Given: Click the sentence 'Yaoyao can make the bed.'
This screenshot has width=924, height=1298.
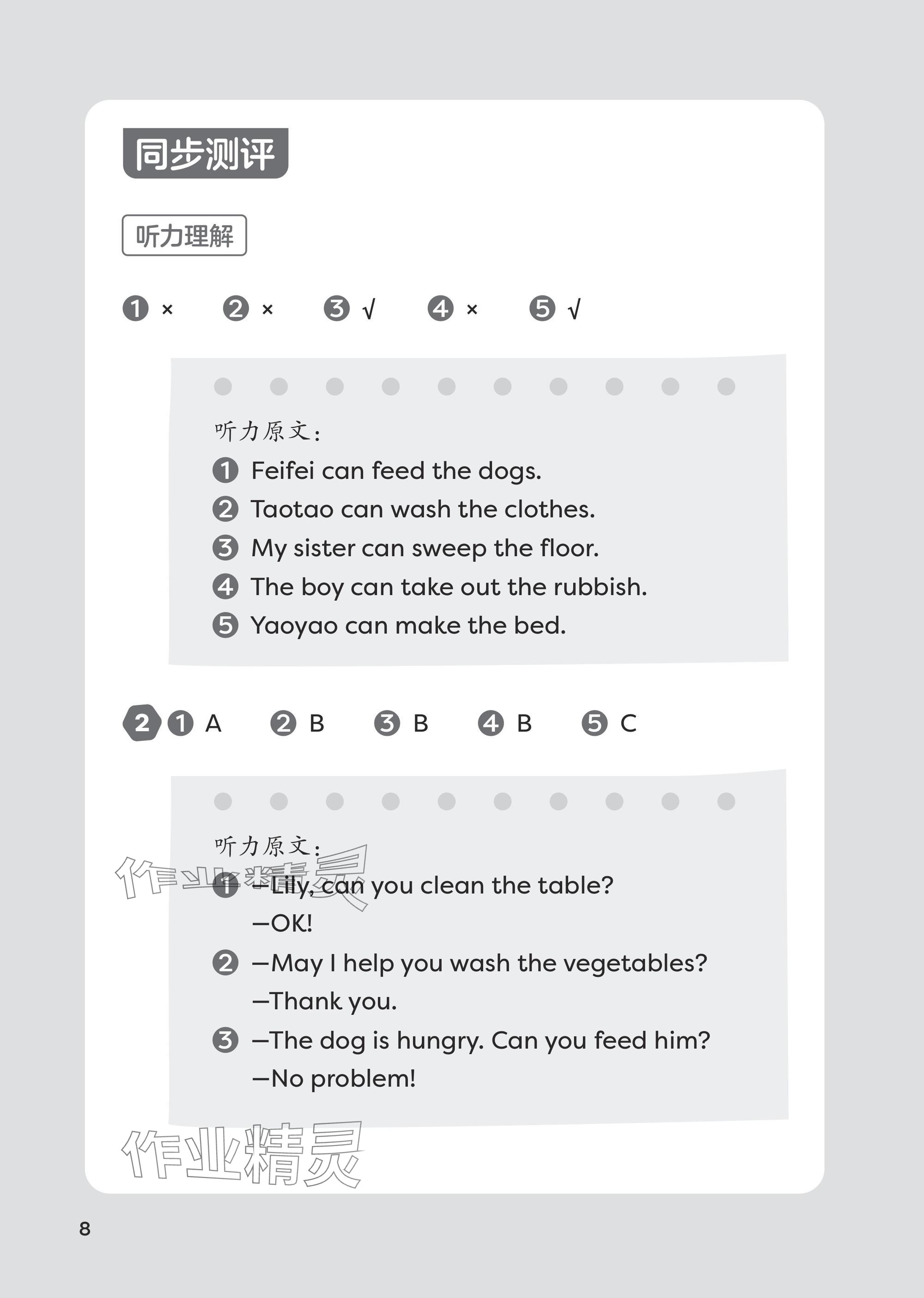Looking at the screenshot, I should tap(408, 626).
